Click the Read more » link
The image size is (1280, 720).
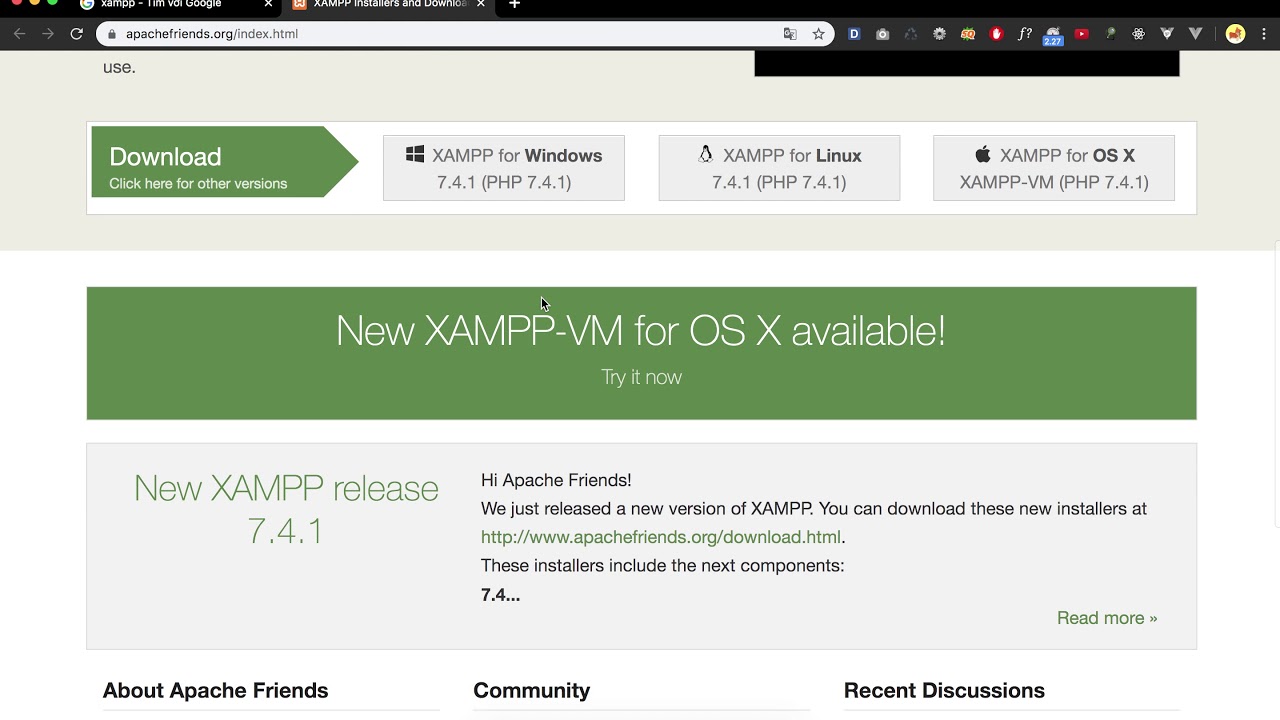(x=1107, y=618)
